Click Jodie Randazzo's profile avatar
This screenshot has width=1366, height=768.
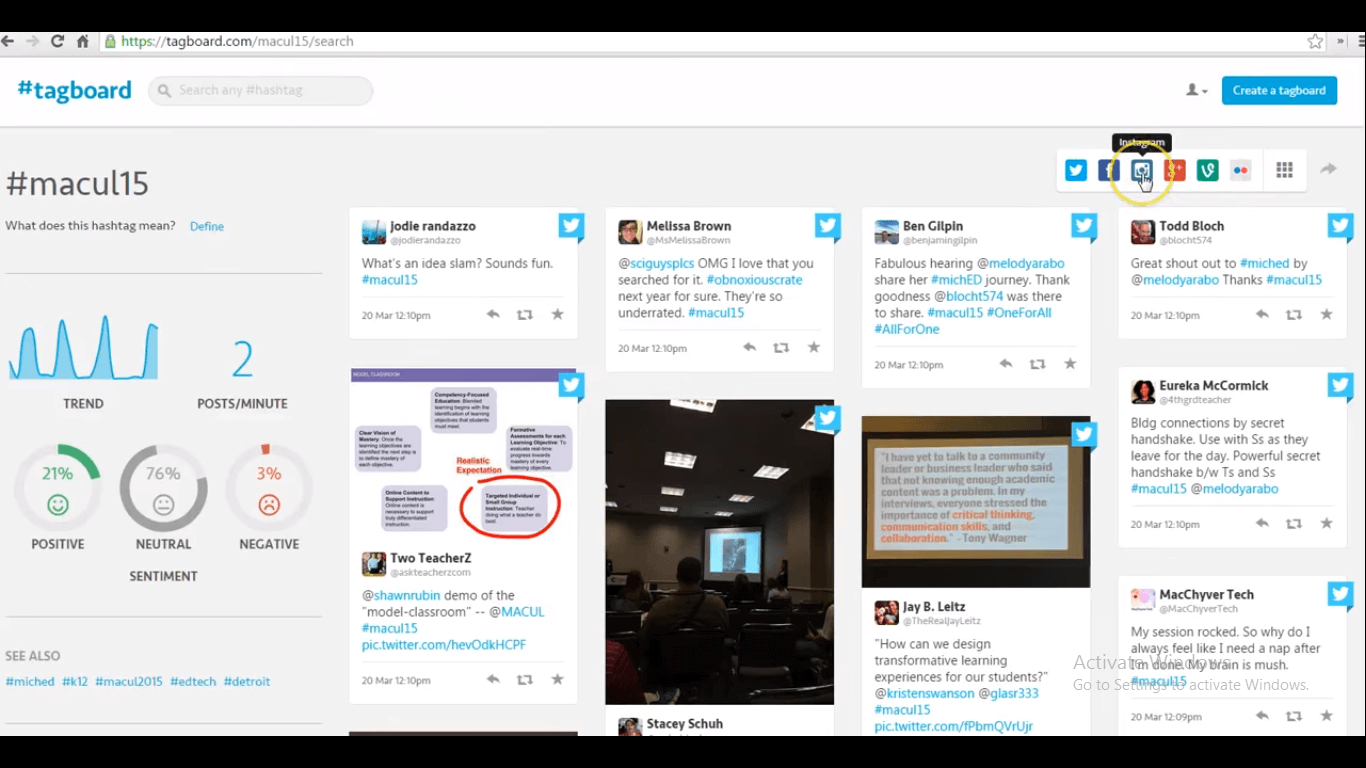pos(374,232)
